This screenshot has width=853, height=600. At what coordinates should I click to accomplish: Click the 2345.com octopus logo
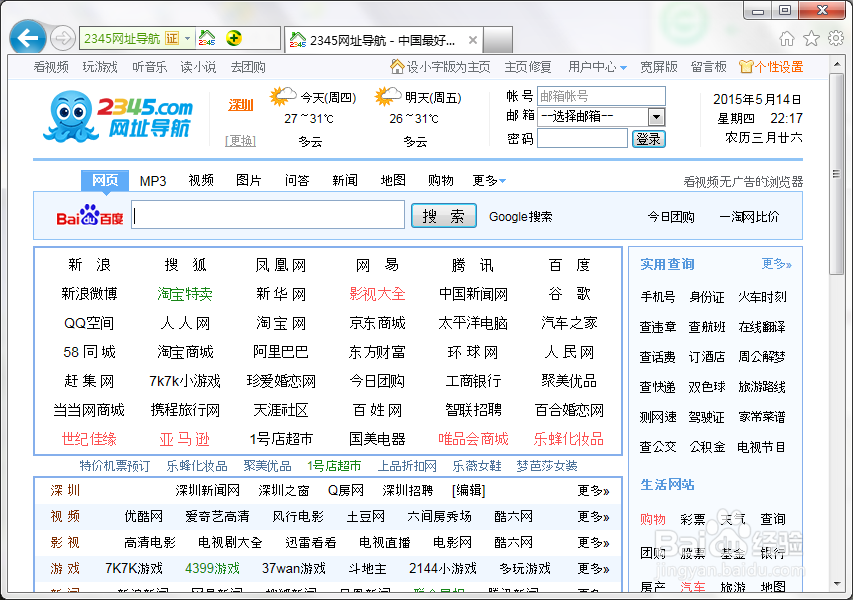tap(117, 116)
